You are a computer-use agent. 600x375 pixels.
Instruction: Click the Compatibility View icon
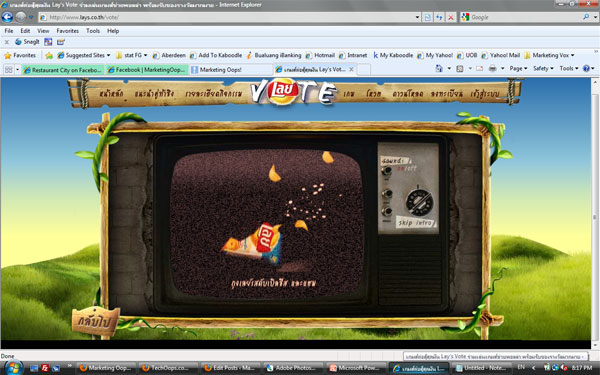pyautogui.click(x=428, y=17)
